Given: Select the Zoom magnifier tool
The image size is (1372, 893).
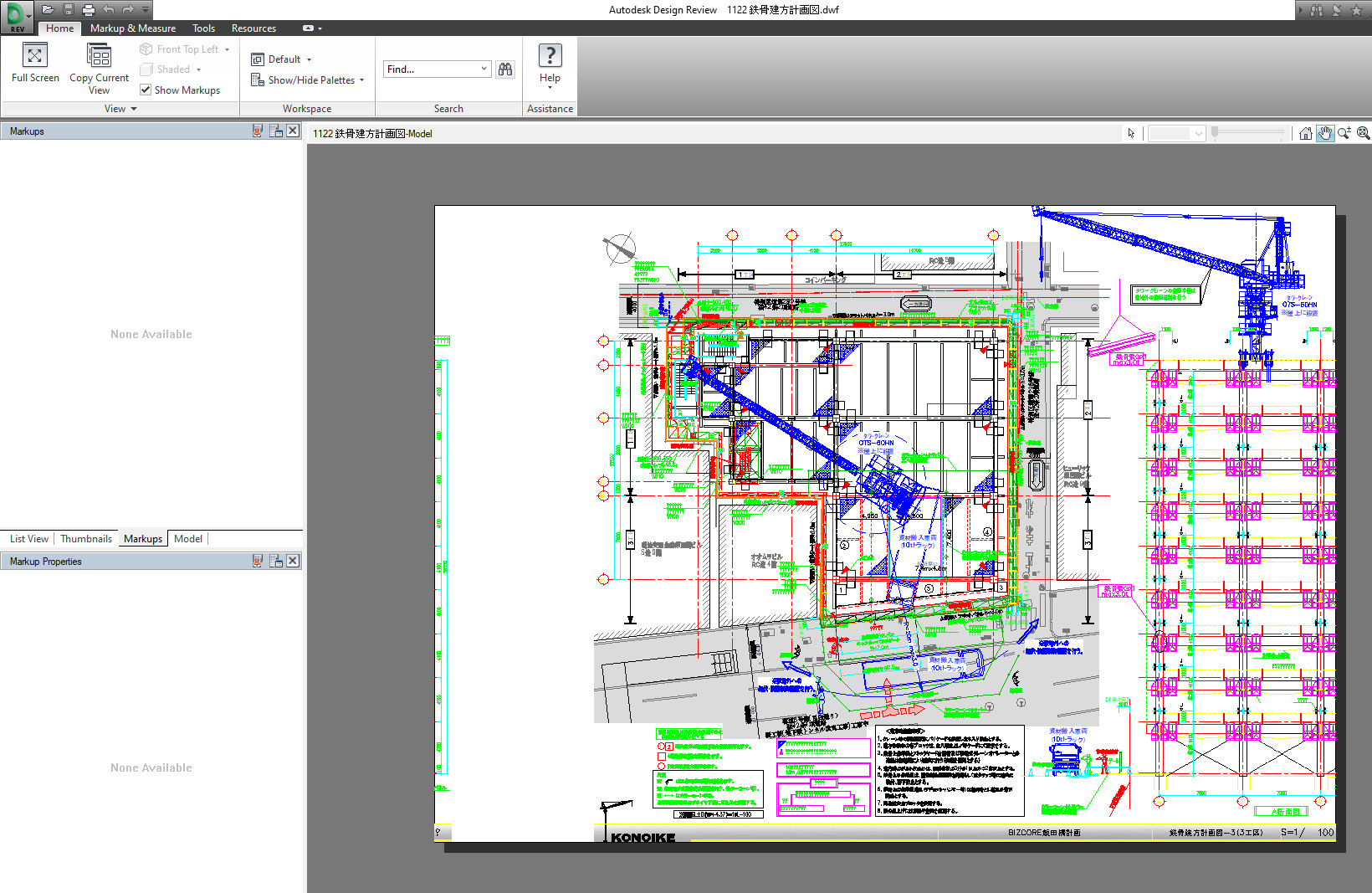Looking at the screenshot, I should (x=1344, y=133).
